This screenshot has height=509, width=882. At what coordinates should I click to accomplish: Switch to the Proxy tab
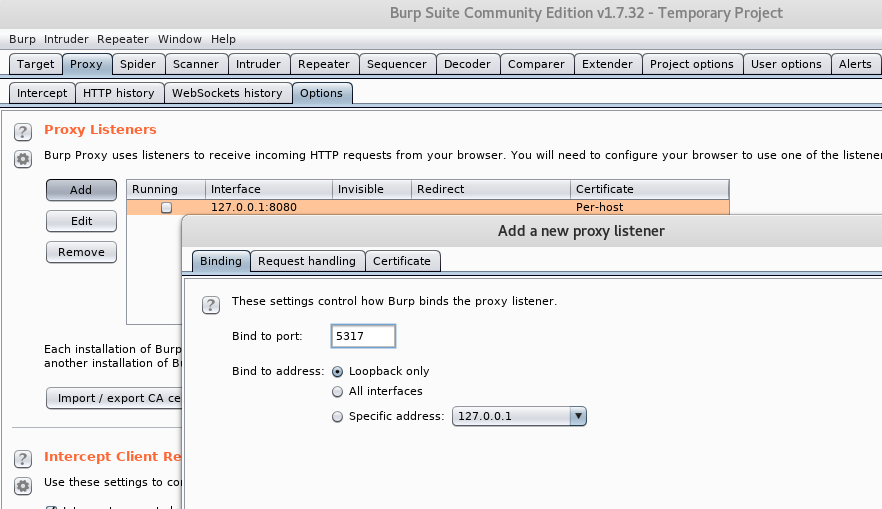[x=87, y=64]
